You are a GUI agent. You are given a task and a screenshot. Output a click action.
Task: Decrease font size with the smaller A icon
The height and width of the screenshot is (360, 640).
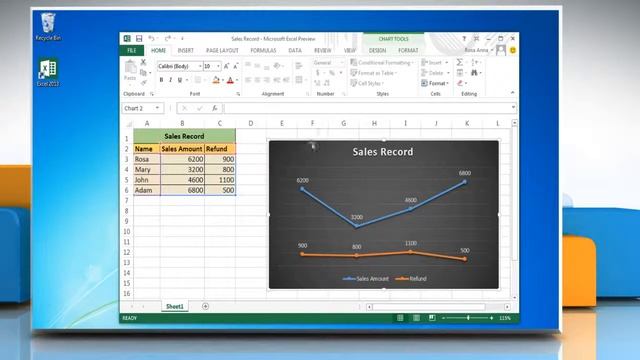click(x=236, y=66)
